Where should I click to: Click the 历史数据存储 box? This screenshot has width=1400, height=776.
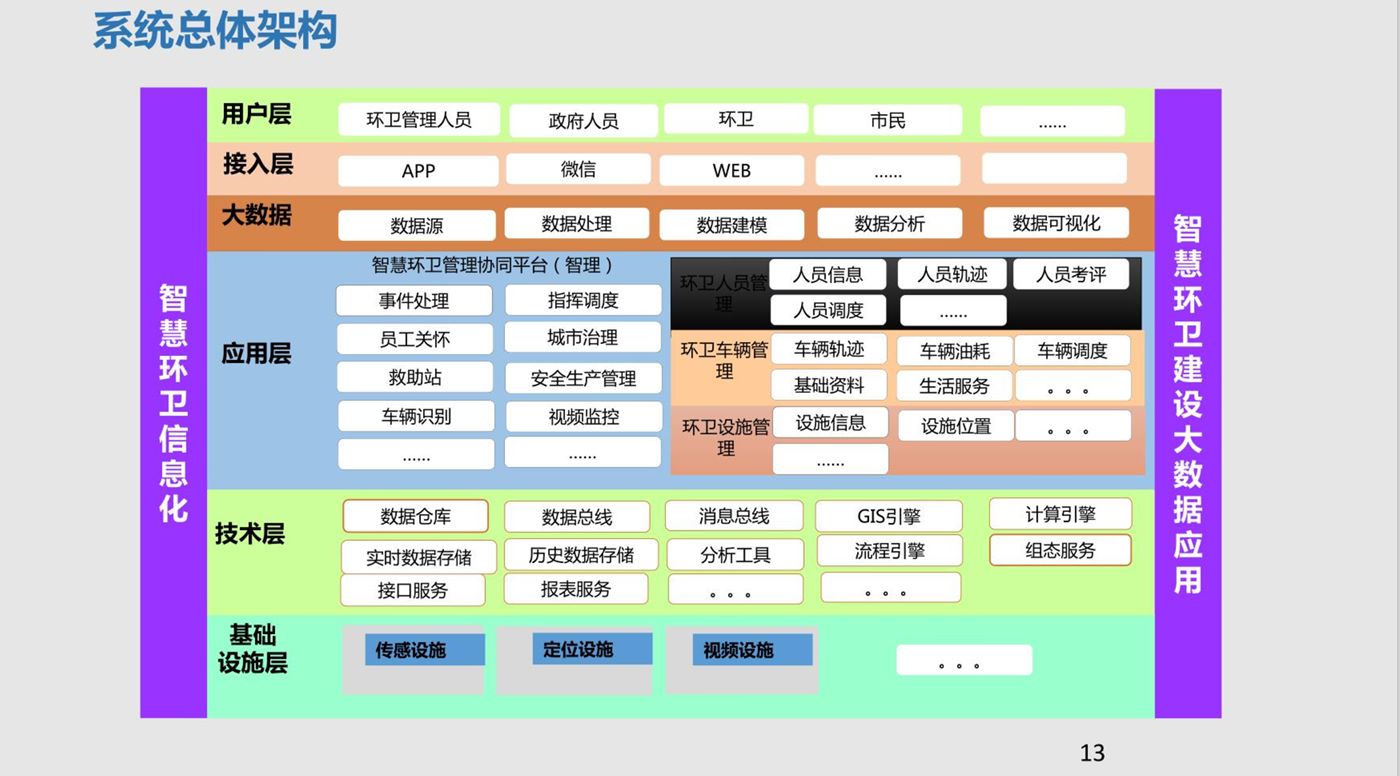click(581, 554)
